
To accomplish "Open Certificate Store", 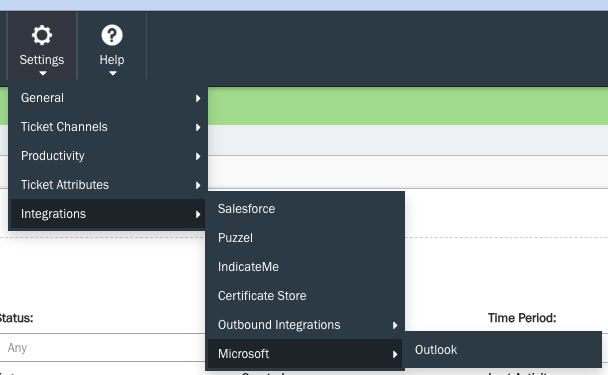I will click(x=305, y=296).
